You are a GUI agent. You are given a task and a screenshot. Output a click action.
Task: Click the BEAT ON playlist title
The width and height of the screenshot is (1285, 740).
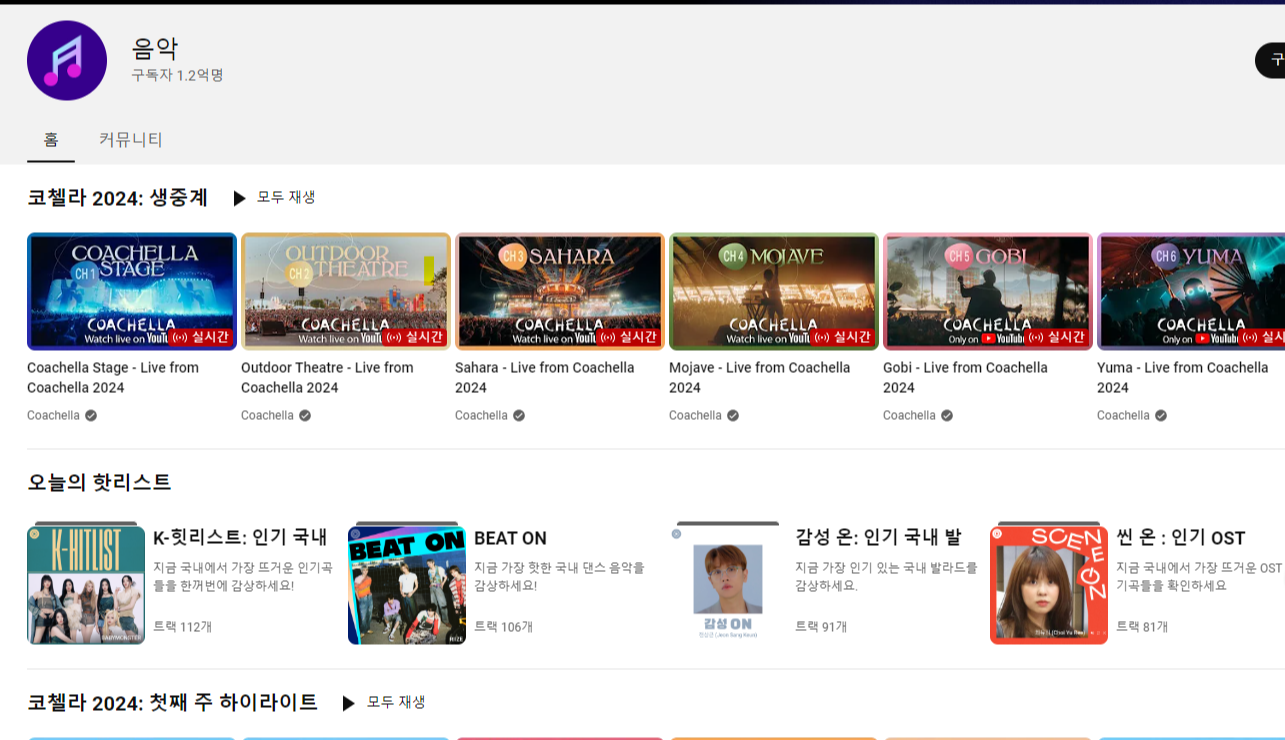point(510,538)
